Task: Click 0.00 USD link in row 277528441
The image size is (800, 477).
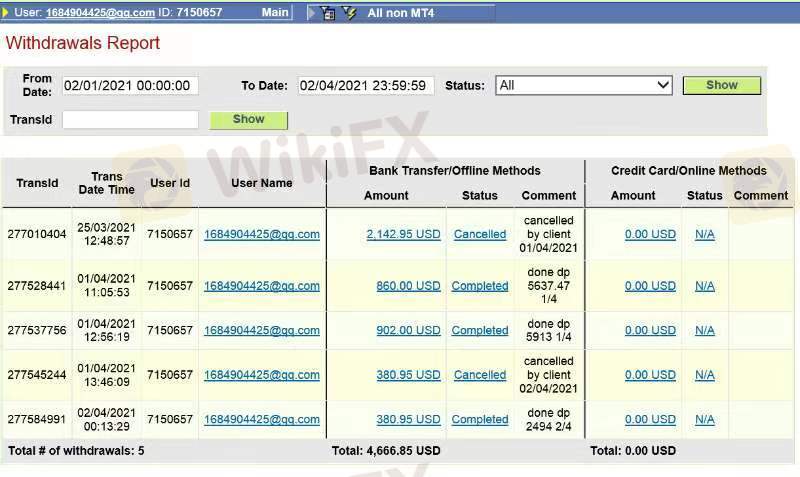Action: [x=650, y=286]
